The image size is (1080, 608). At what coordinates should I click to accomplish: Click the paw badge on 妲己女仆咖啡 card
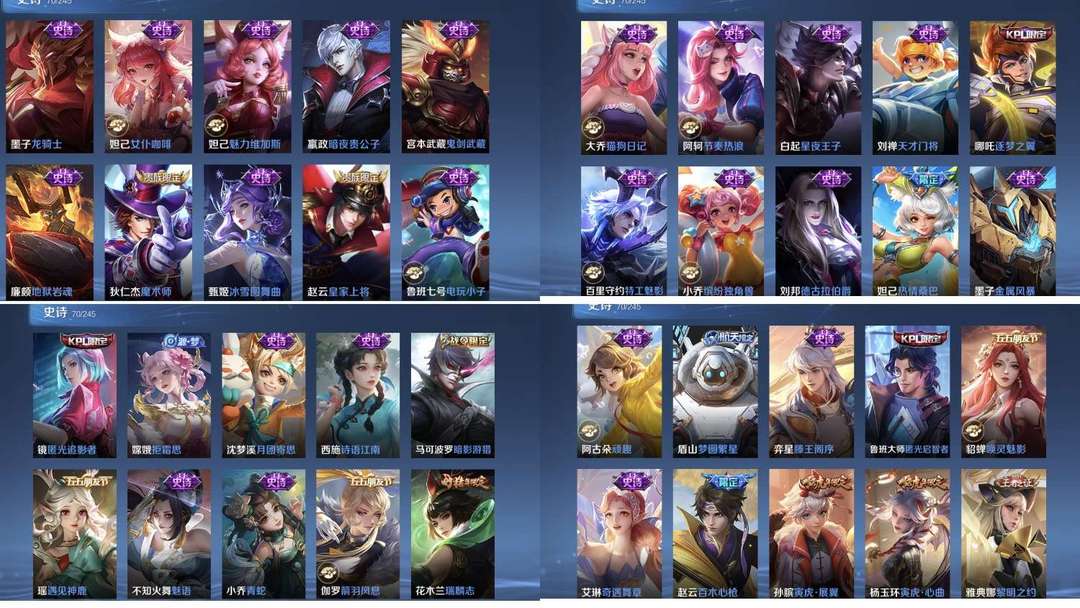tap(117, 126)
